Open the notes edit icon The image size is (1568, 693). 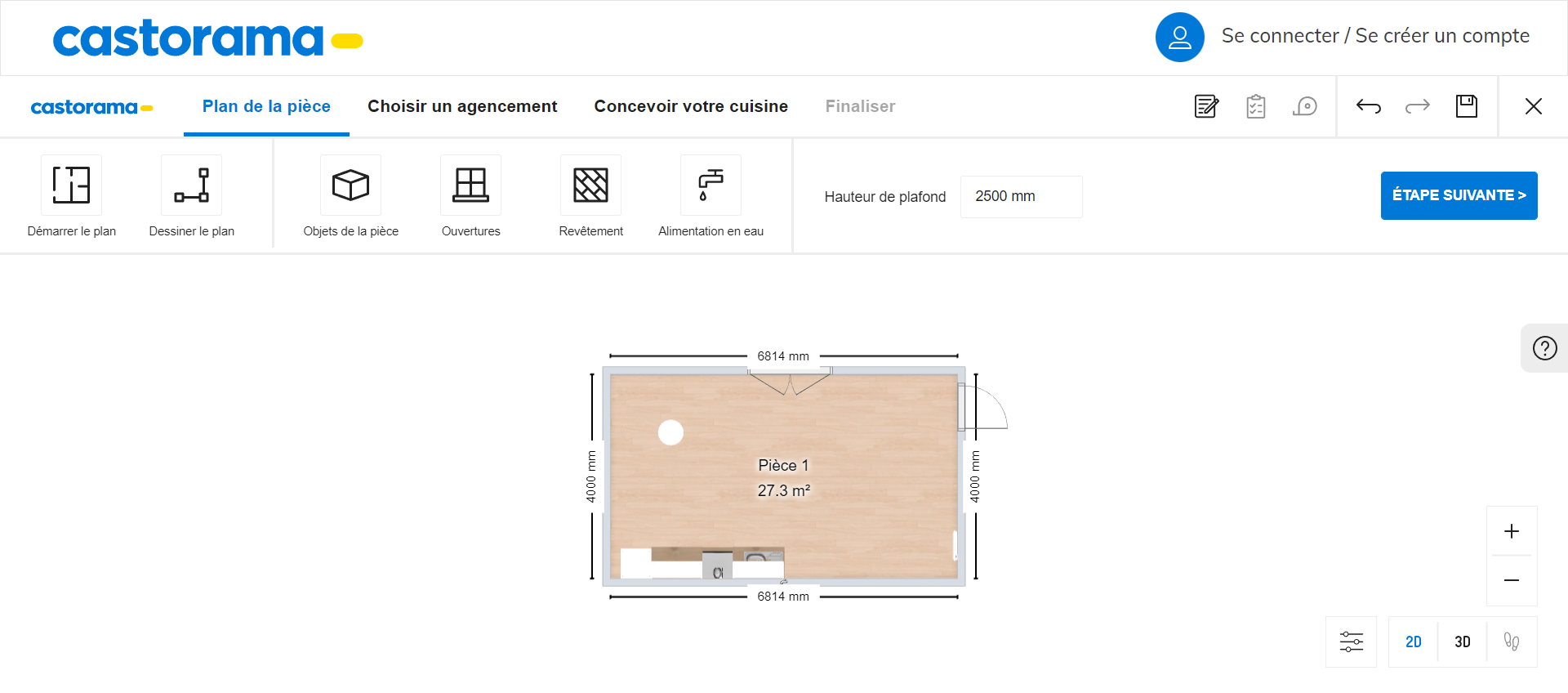click(x=1206, y=106)
